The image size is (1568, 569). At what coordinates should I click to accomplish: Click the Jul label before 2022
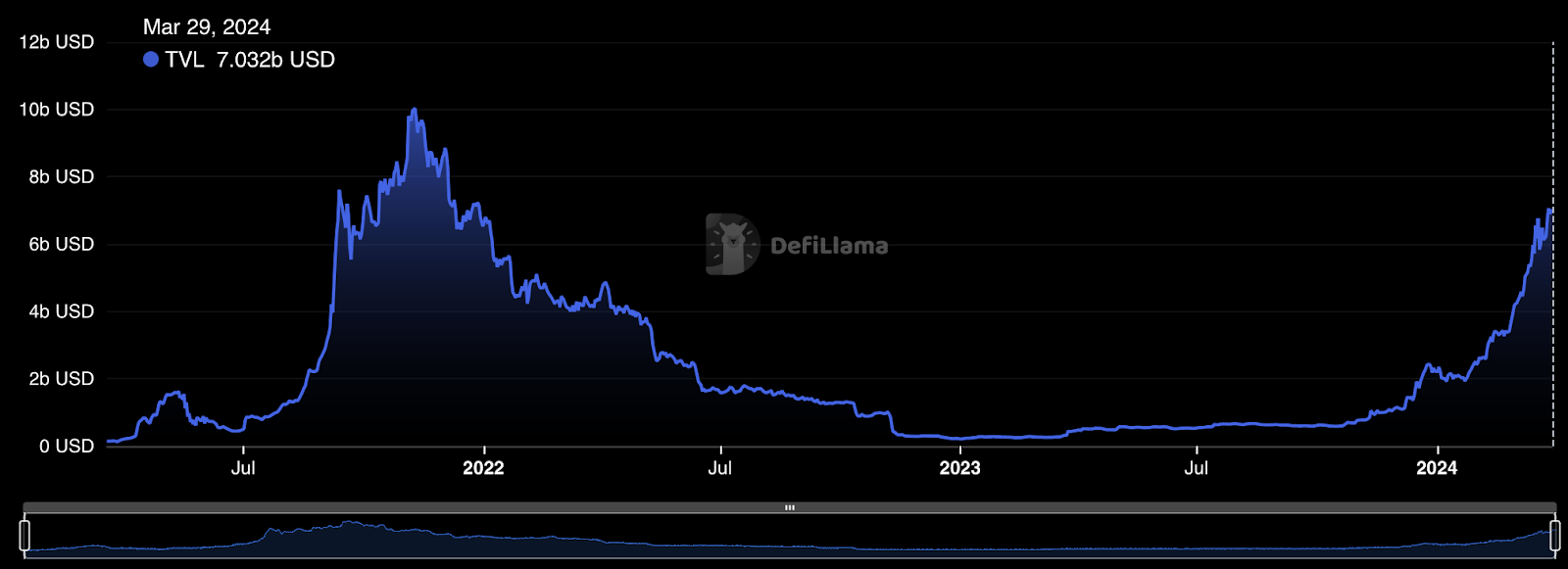tap(243, 468)
